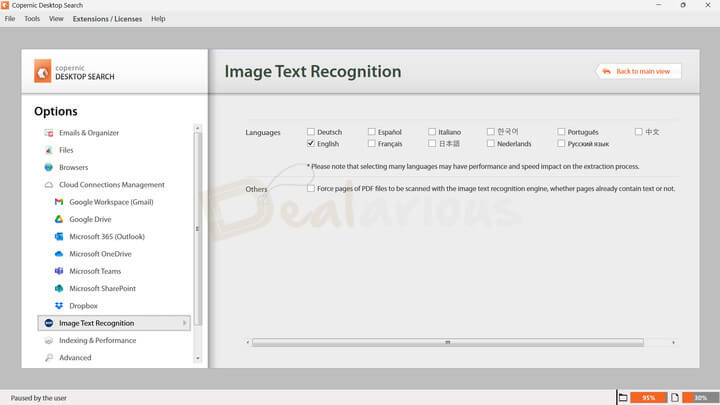This screenshot has width=720, height=405.
Task: Click the horizontal scrollbar right arrow
Action: coord(673,342)
